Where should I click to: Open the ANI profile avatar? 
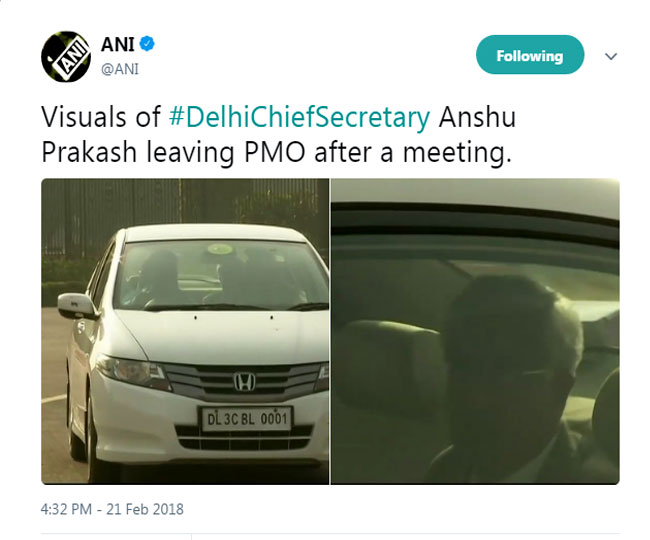tap(66, 57)
